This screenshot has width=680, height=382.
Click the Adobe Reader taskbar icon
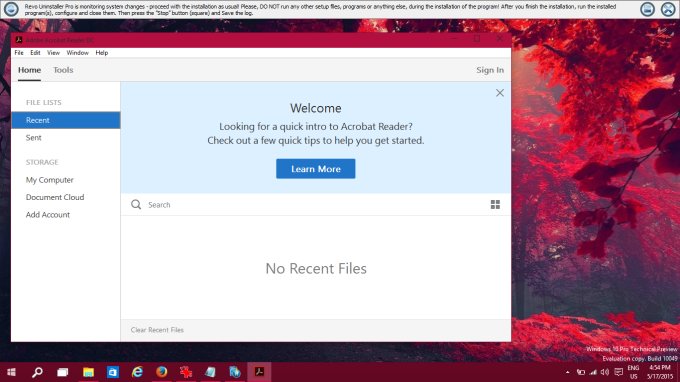point(259,372)
